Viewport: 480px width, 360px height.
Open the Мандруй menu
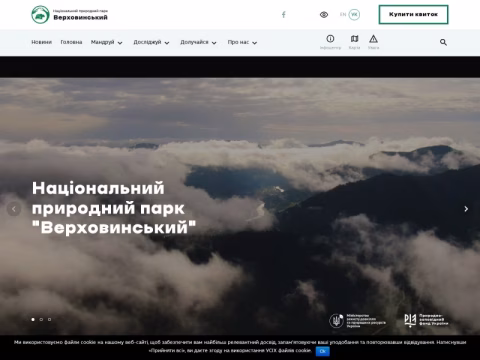[x=103, y=42]
